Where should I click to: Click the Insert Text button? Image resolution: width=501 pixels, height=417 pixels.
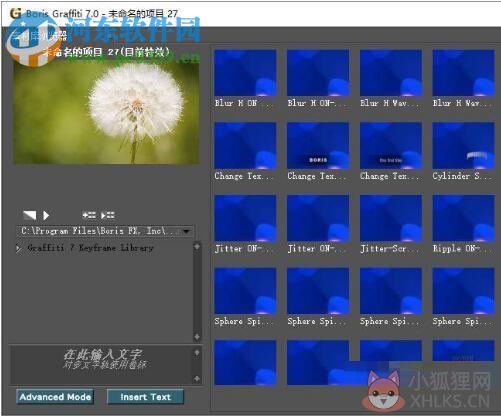(x=145, y=397)
